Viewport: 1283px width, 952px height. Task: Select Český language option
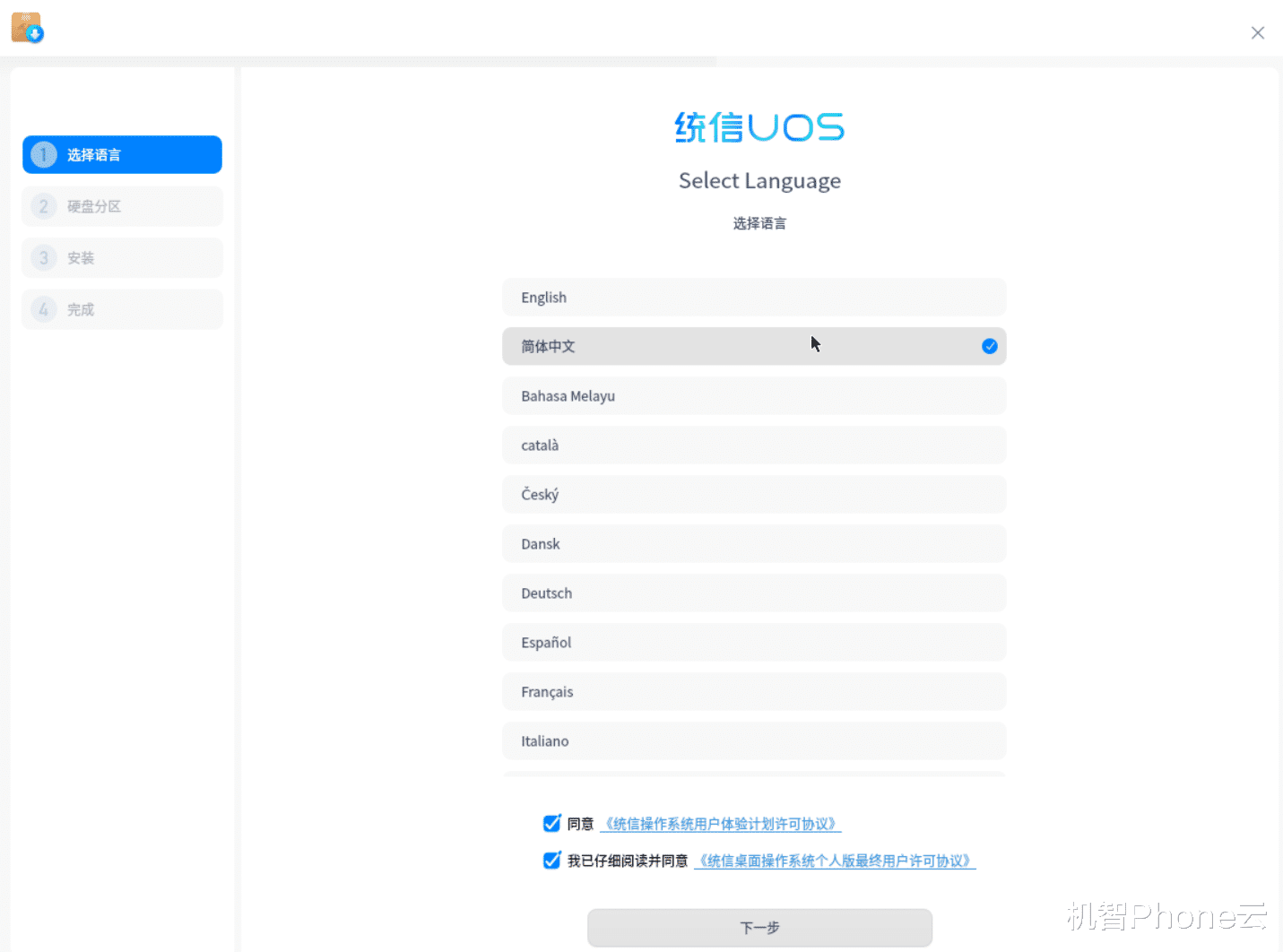click(754, 495)
